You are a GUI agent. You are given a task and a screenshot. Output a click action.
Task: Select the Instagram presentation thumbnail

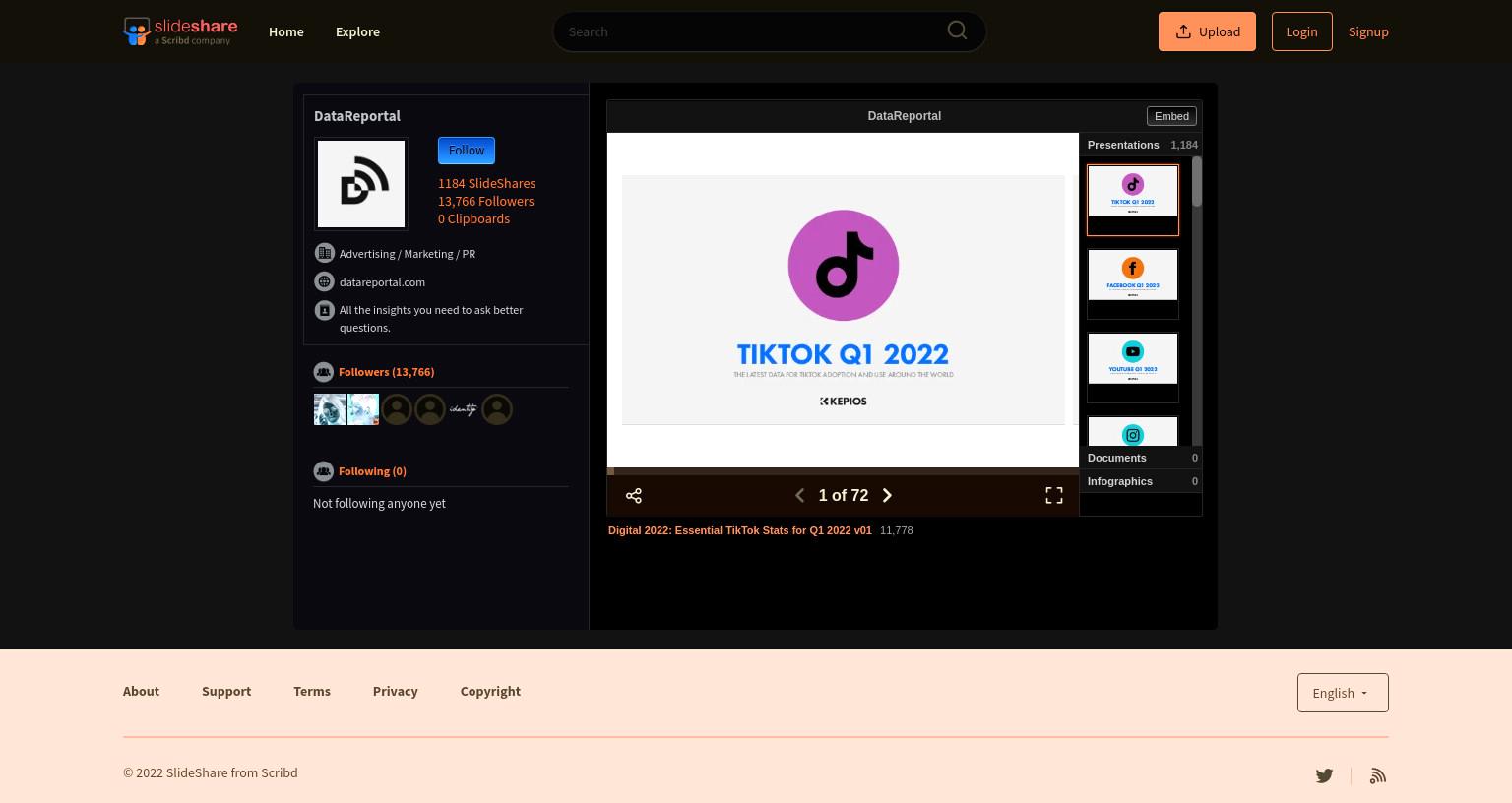coord(1133,432)
